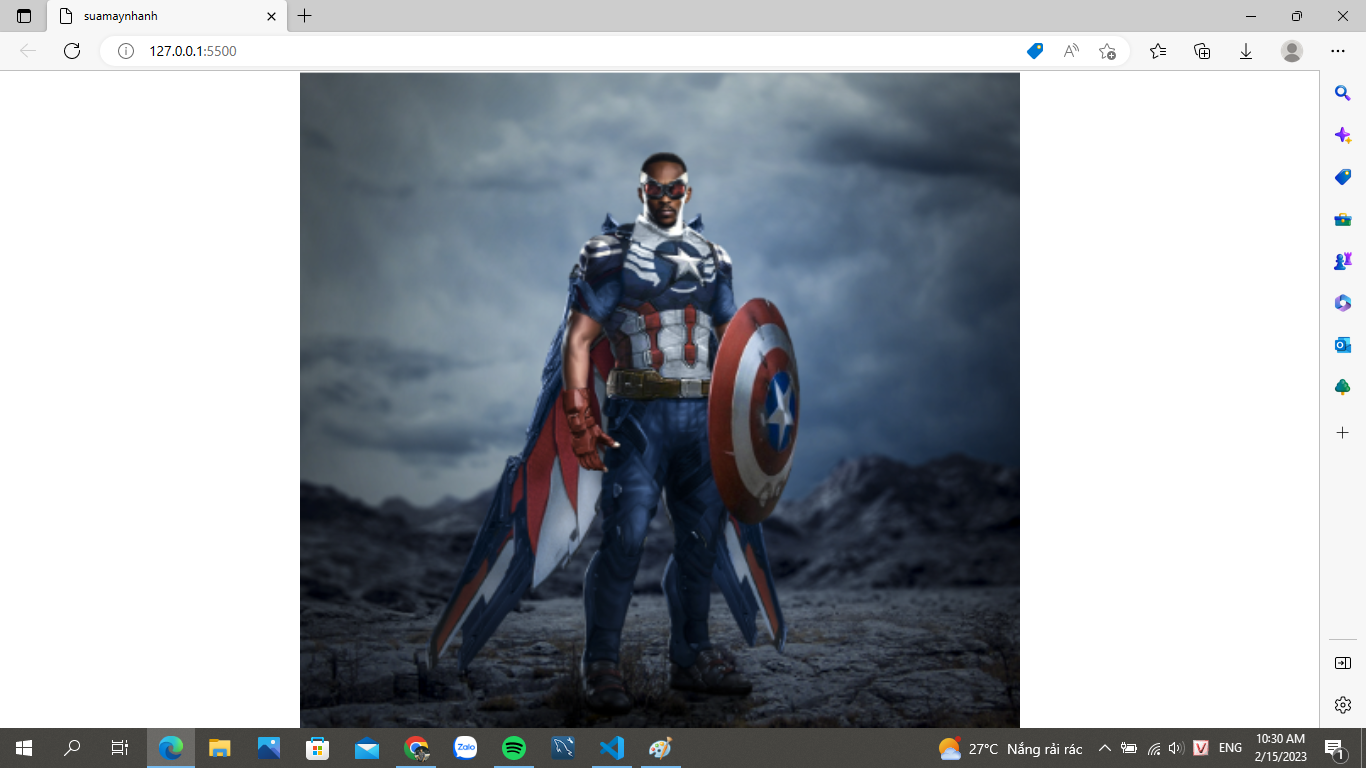Open the Windows Start menu
The image size is (1366, 768).
[24, 748]
